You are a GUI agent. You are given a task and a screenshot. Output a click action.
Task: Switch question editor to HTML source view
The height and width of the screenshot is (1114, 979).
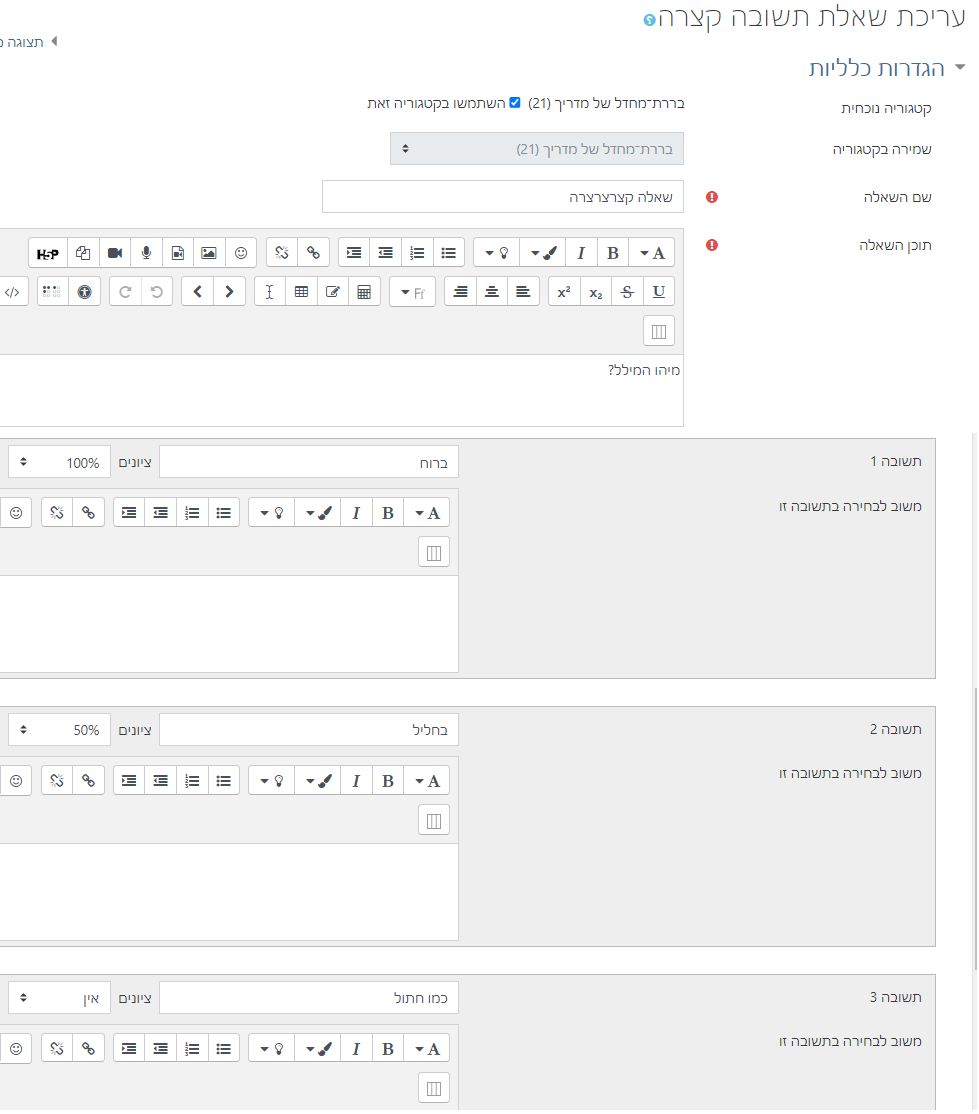[12, 292]
